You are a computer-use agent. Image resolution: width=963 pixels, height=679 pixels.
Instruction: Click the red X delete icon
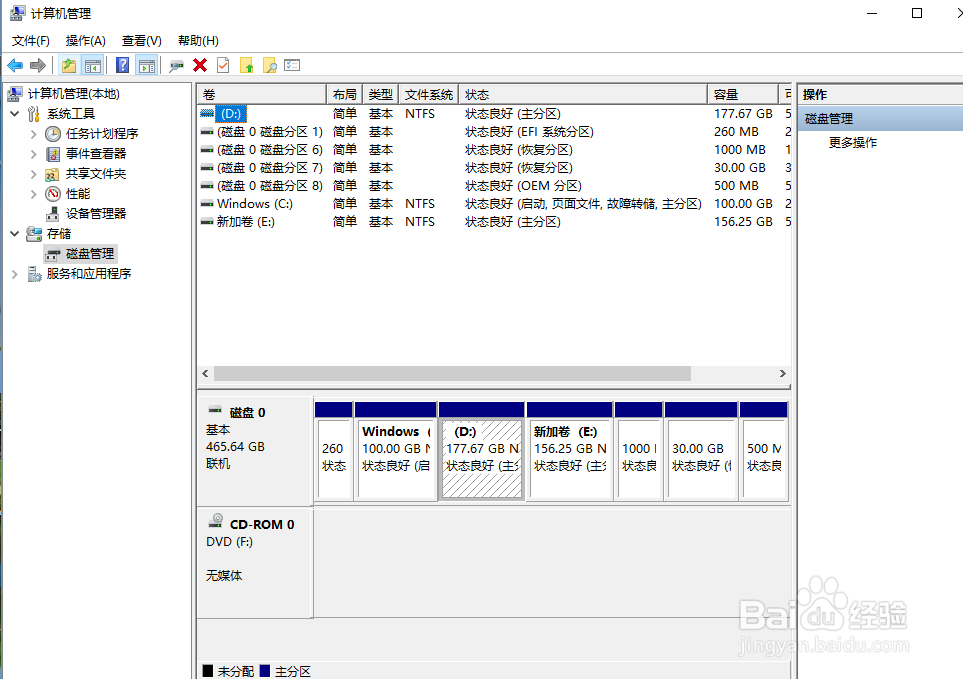coord(200,65)
